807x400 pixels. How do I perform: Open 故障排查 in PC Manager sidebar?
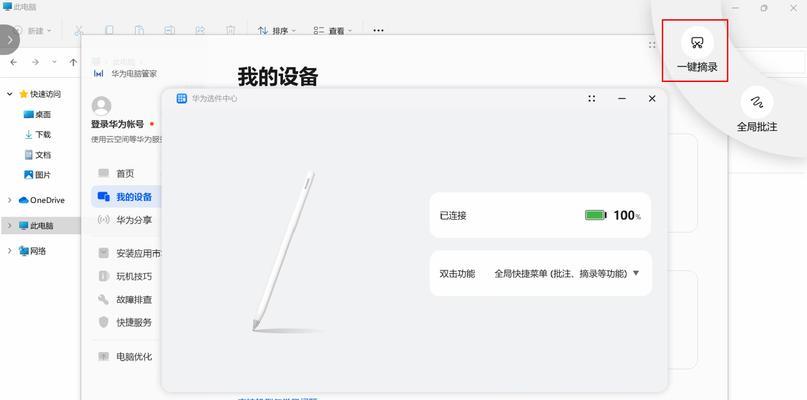(x=127, y=300)
